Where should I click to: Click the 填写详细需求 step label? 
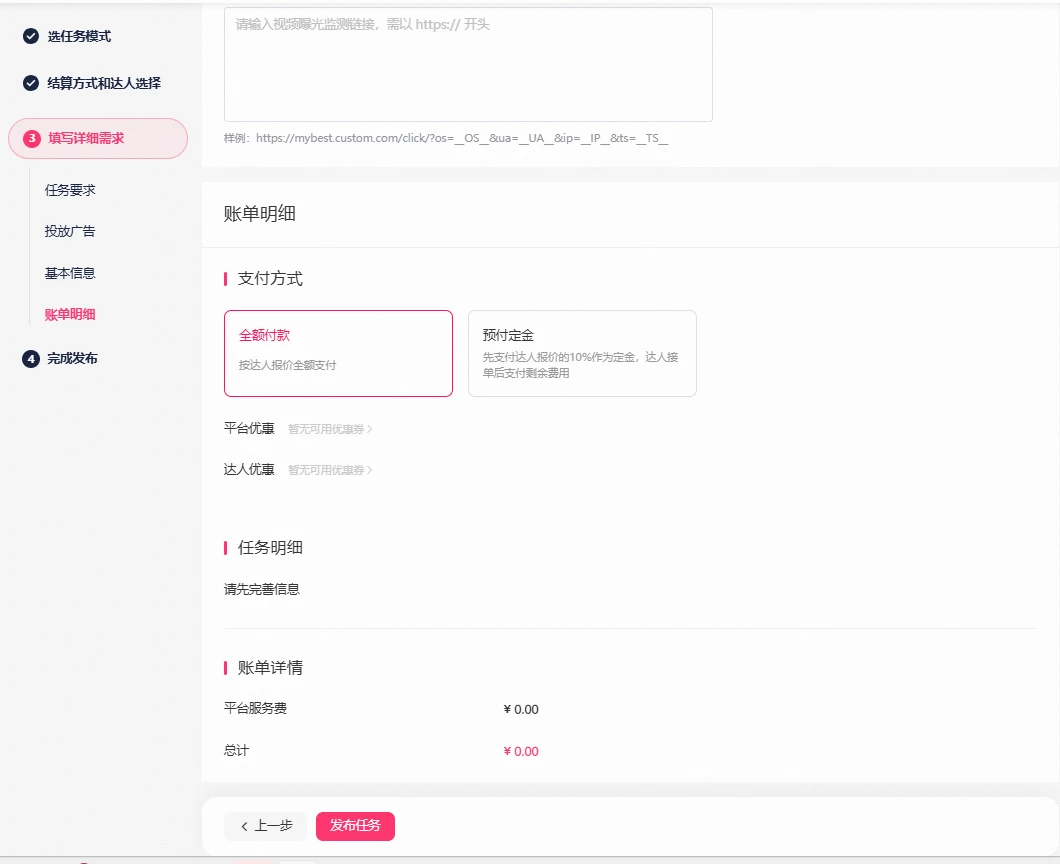tap(86, 139)
